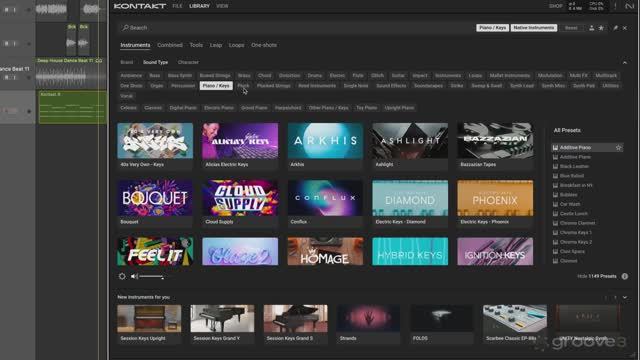Adjust the preview volume slider

[151, 277]
